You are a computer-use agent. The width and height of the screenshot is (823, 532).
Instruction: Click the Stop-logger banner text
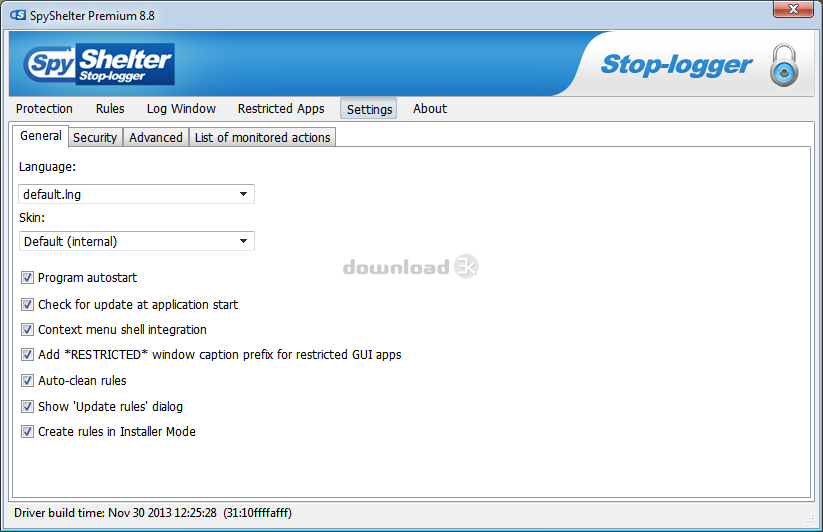677,65
